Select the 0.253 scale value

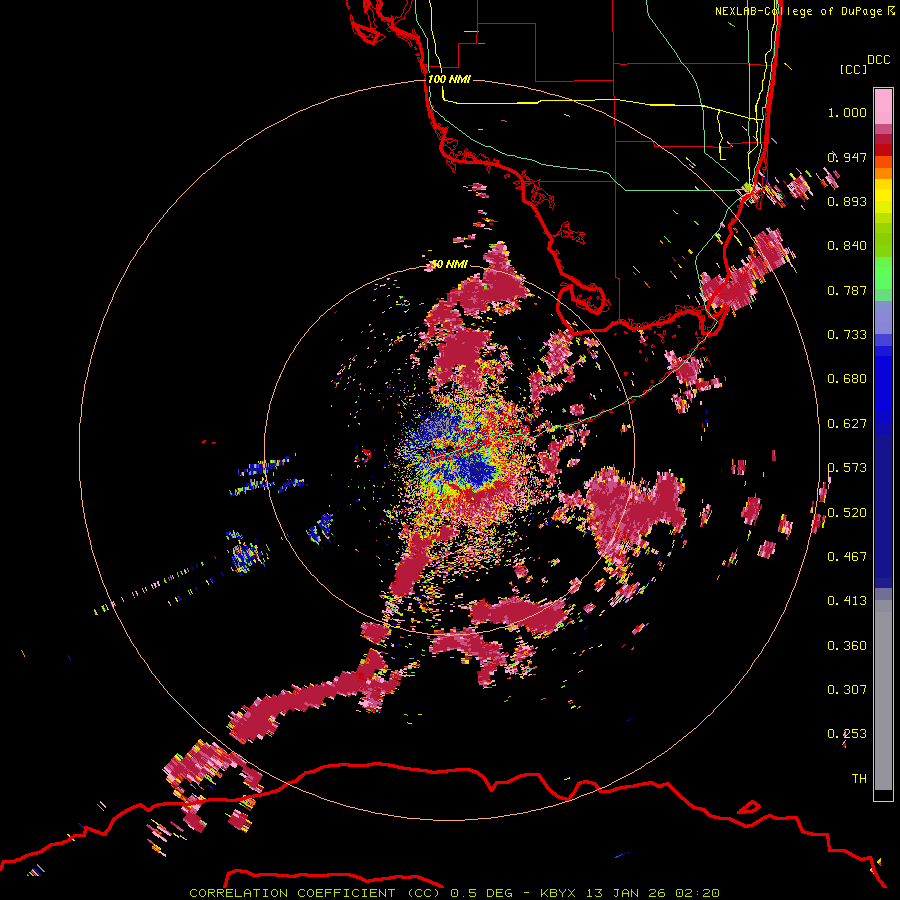click(847, 734)
